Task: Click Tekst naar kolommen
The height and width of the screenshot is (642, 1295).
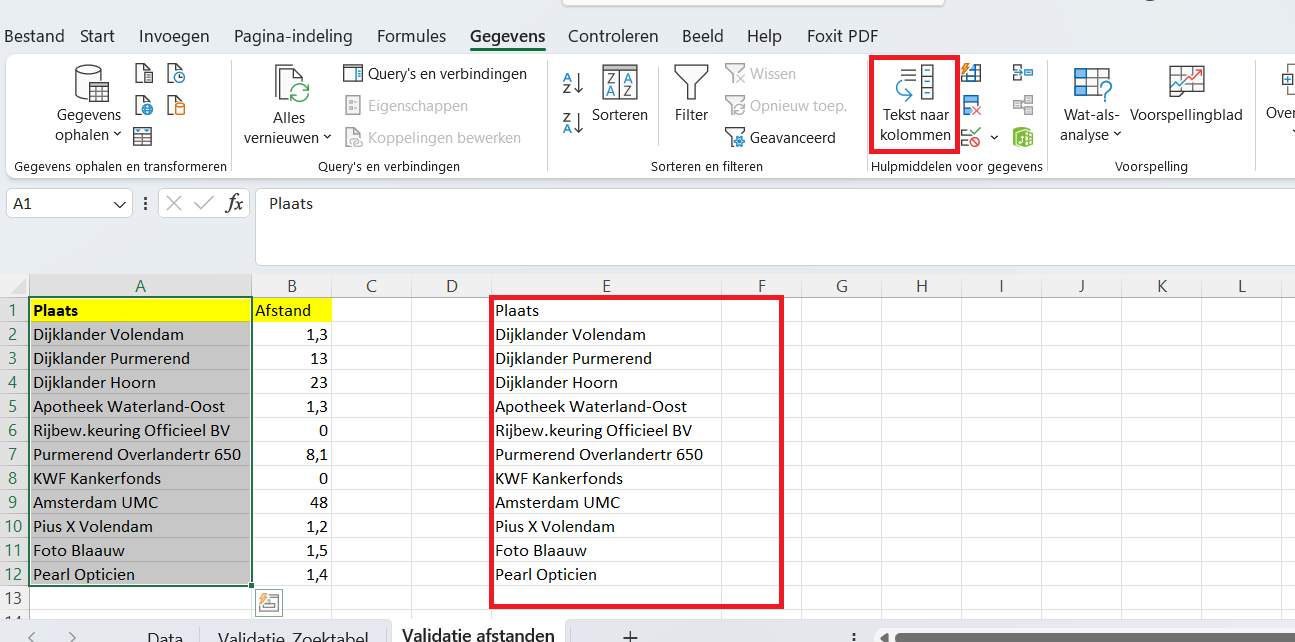Action: click(x=915, y=104)
